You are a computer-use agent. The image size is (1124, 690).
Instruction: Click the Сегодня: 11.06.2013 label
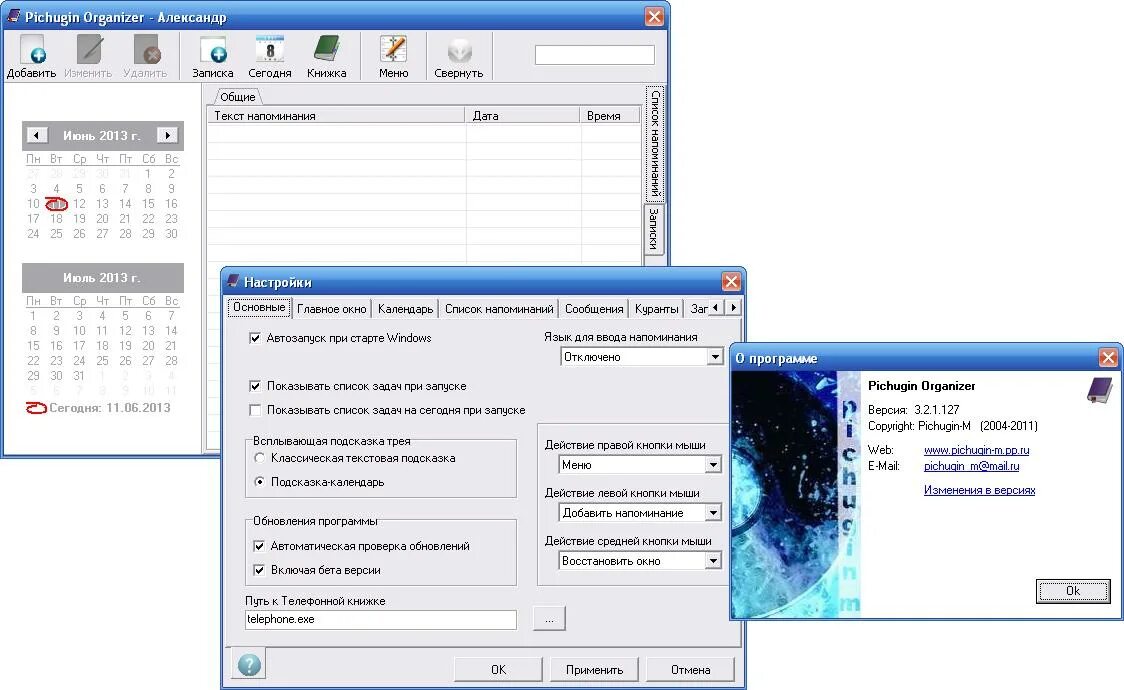110,408
